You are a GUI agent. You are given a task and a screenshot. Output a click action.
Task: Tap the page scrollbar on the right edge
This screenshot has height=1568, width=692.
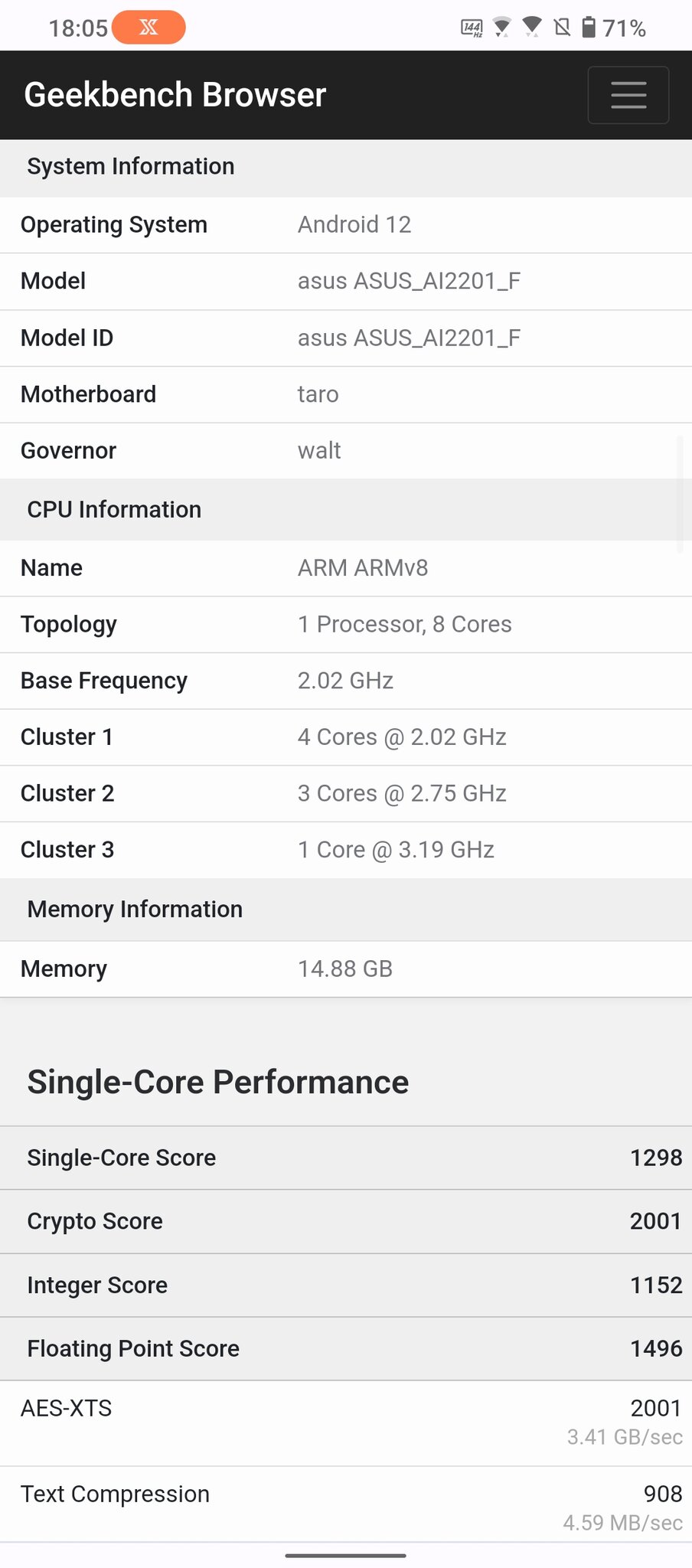point(680,494)
